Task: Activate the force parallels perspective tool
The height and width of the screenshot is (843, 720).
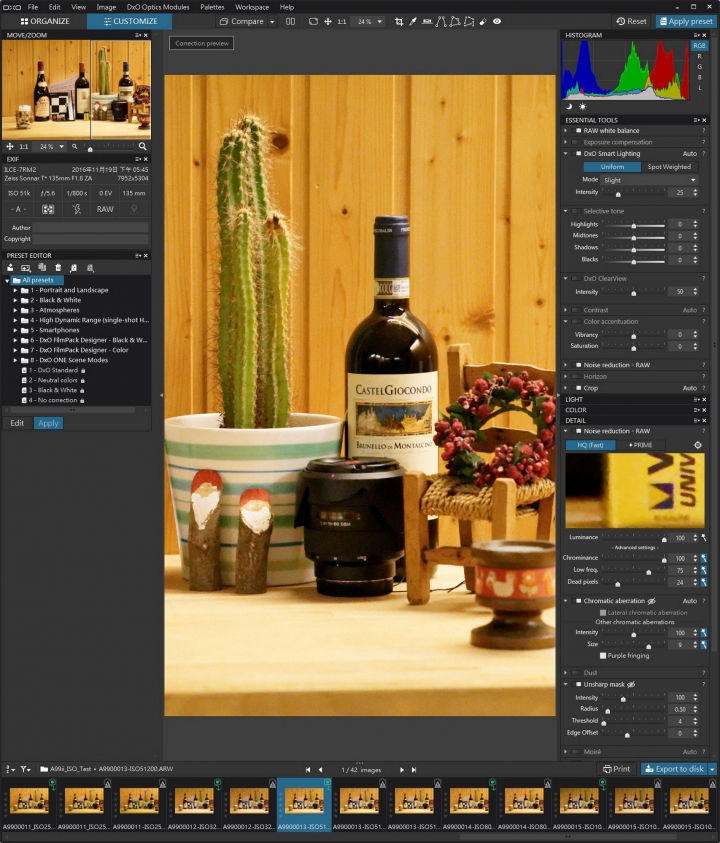Action: [441, 22]
